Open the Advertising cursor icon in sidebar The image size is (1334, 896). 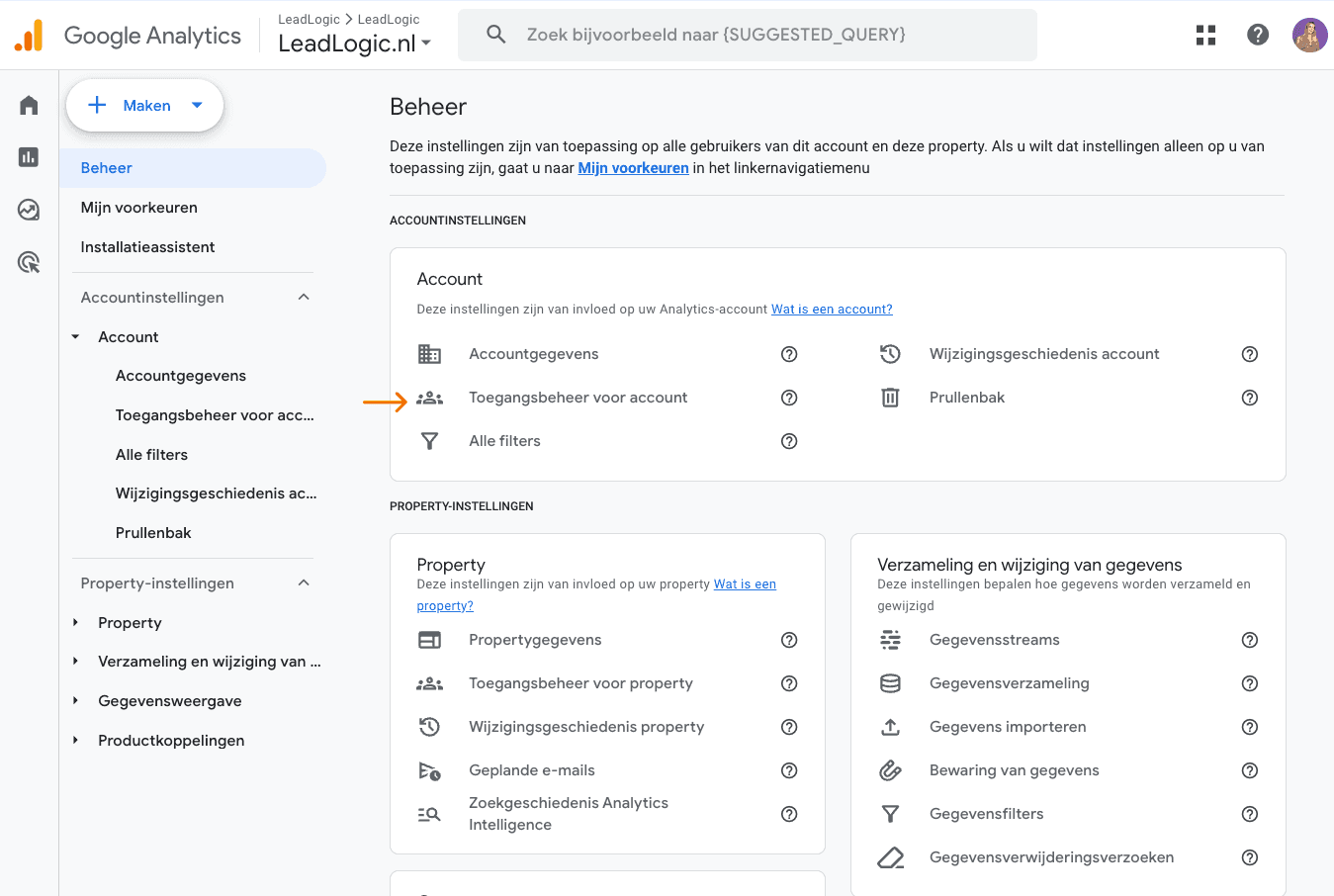coord(29,262)
